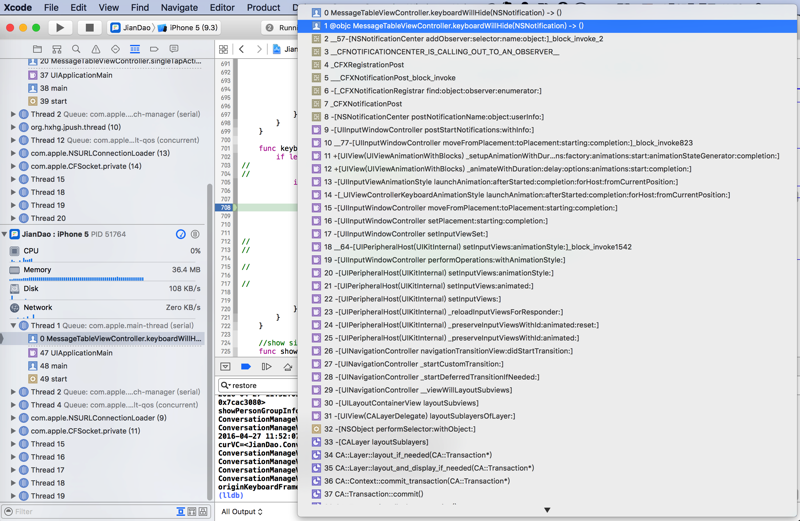Go back in editor history
Screen dimensions: 800x521
[241, 49]
